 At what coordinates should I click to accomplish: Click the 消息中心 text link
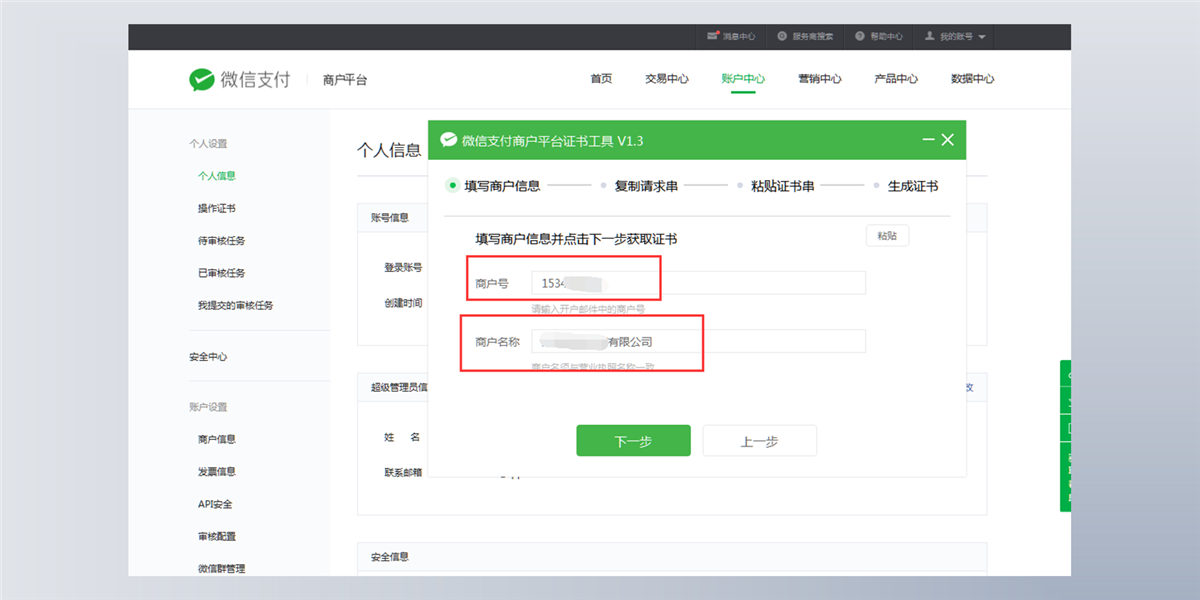click(x=739, y=37)
